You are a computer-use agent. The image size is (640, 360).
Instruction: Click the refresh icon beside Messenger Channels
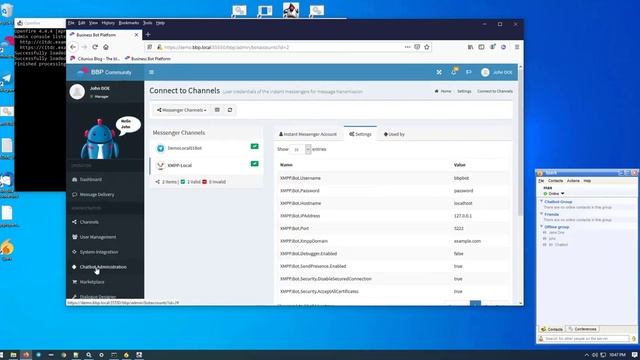click(x=230, y=110)
